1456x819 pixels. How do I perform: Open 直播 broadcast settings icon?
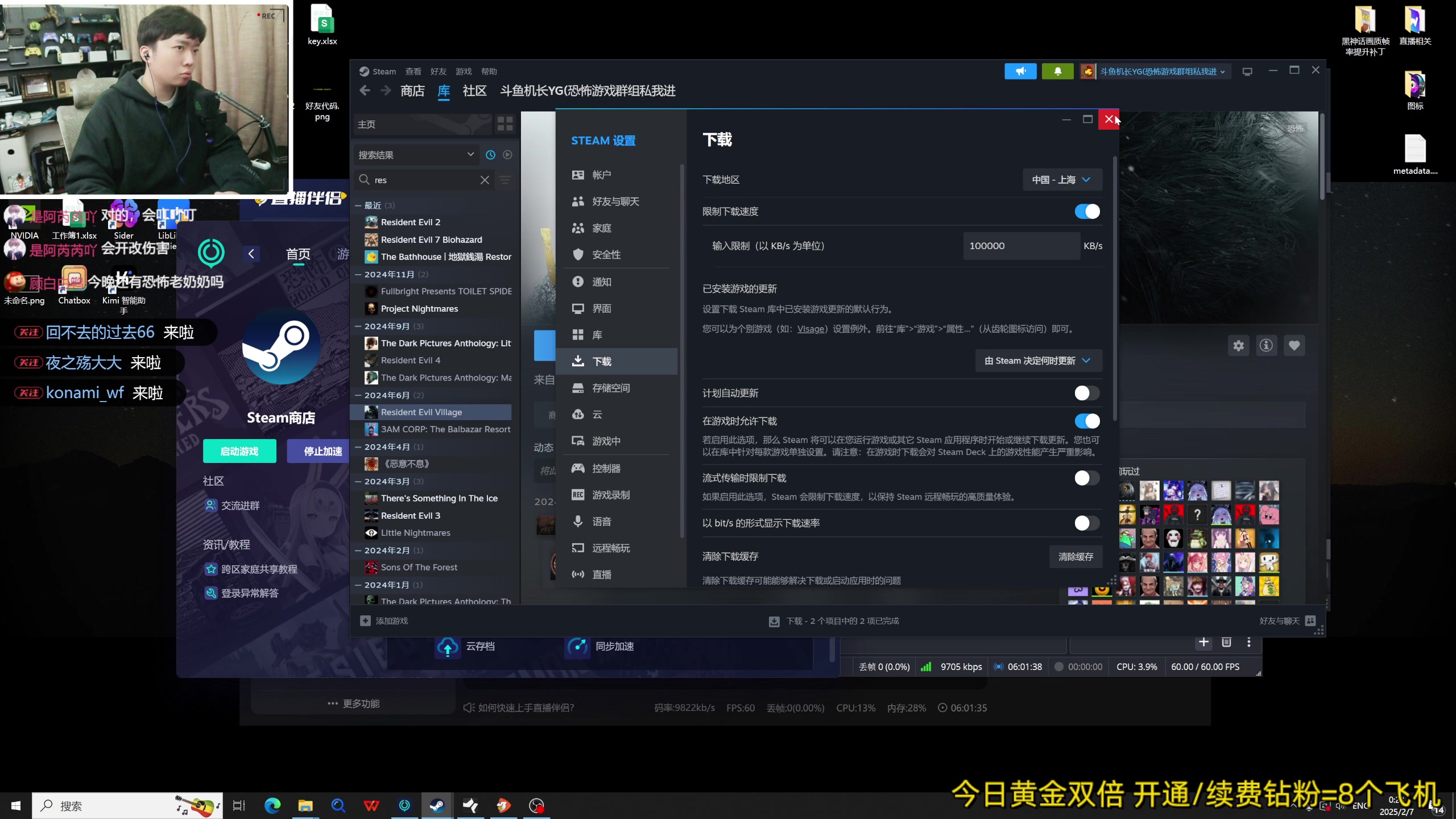point(578,574)
